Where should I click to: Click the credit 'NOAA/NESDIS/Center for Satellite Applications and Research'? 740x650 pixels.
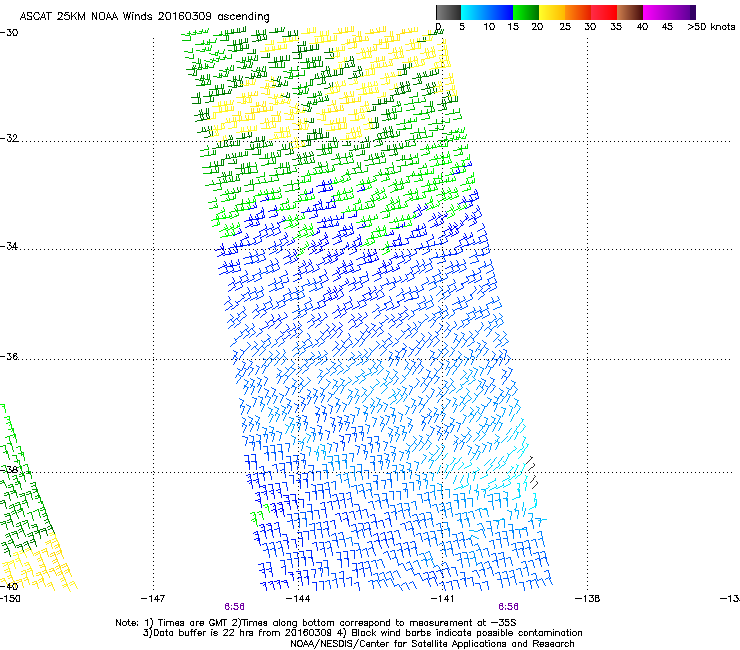coord(432,644)
